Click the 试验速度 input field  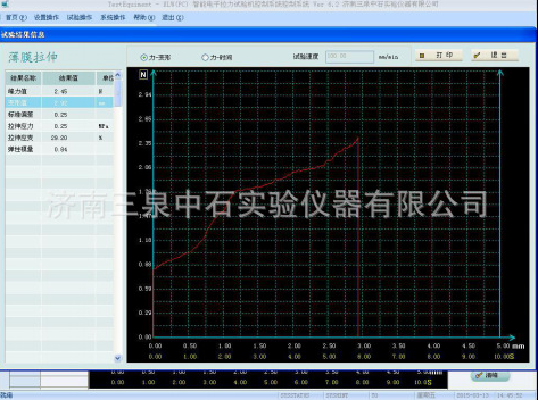click(x=349, y=57)
